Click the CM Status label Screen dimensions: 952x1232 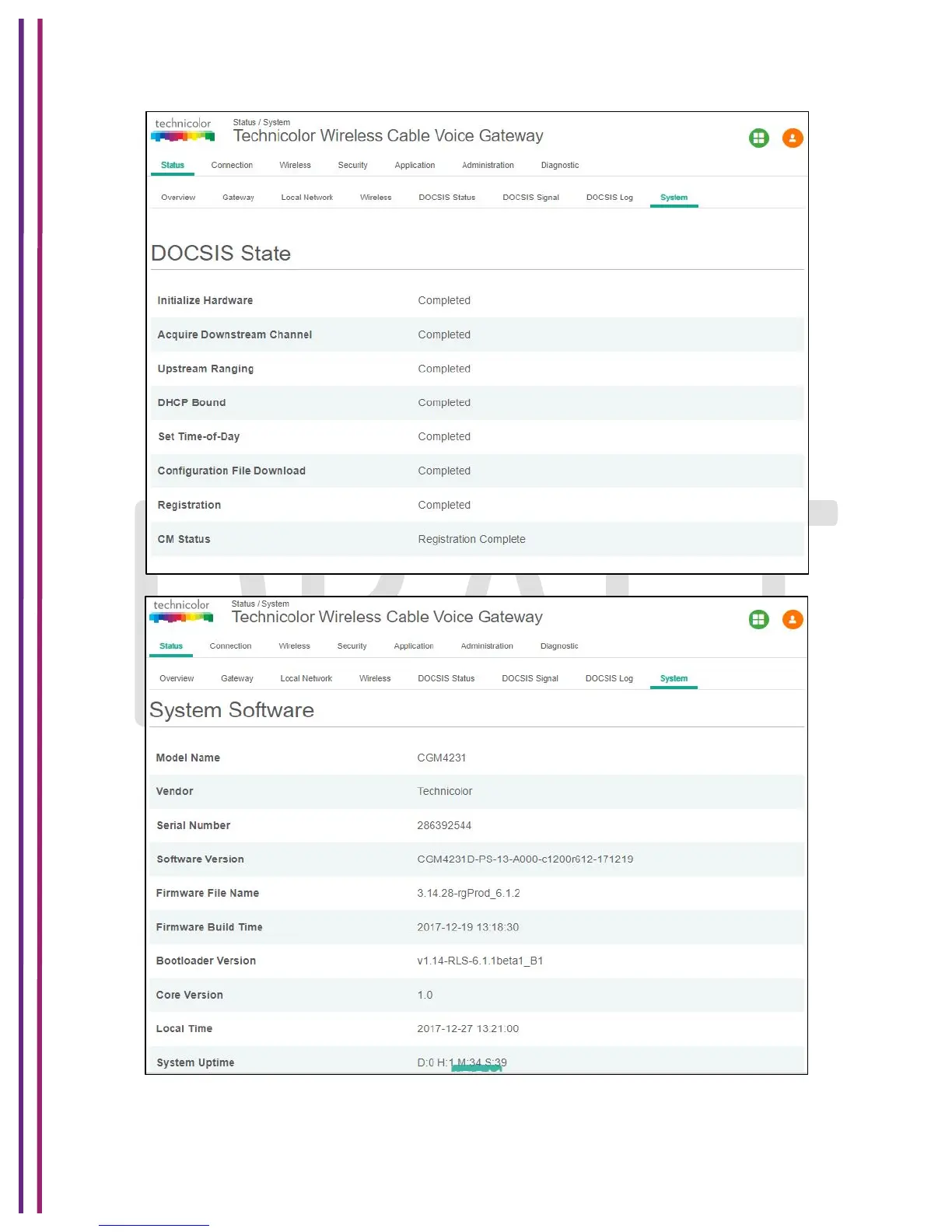point(184,540)
